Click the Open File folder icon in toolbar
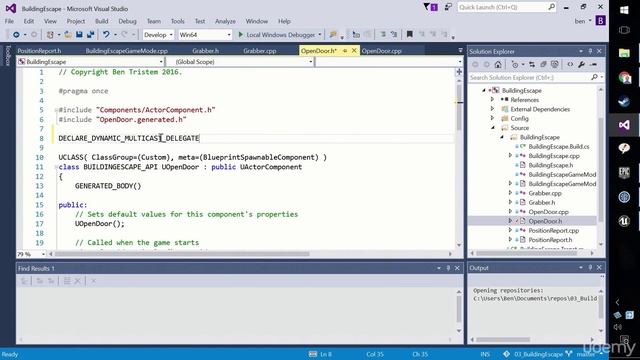This screenshot has height=360, width=640. pos(68,35)
